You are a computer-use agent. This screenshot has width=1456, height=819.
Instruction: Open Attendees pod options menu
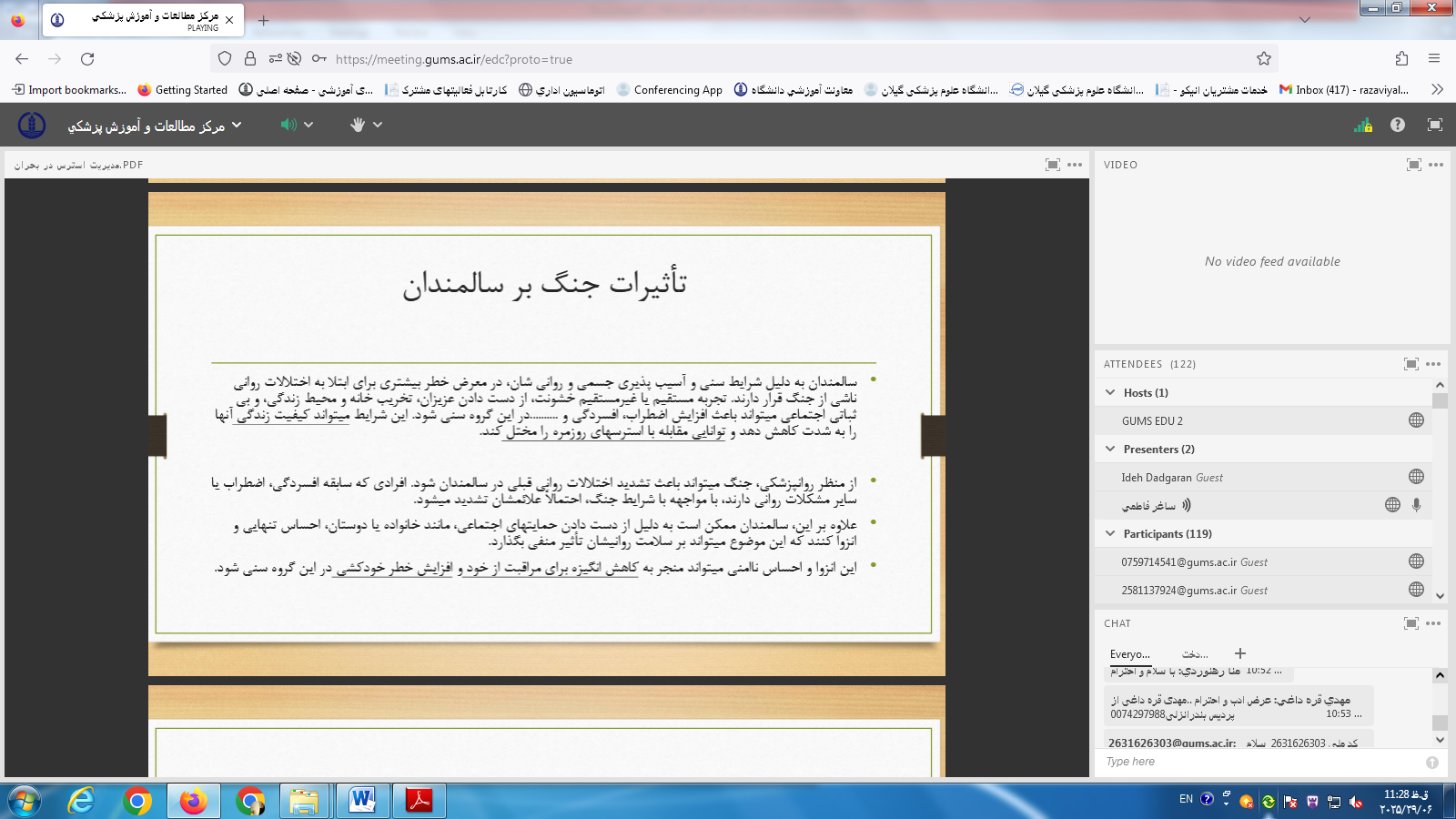coord(1434,364)
